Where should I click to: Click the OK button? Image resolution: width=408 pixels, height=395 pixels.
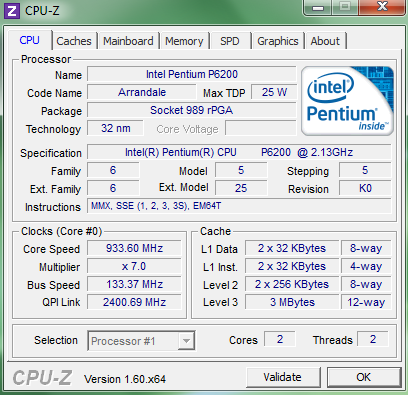364,377
